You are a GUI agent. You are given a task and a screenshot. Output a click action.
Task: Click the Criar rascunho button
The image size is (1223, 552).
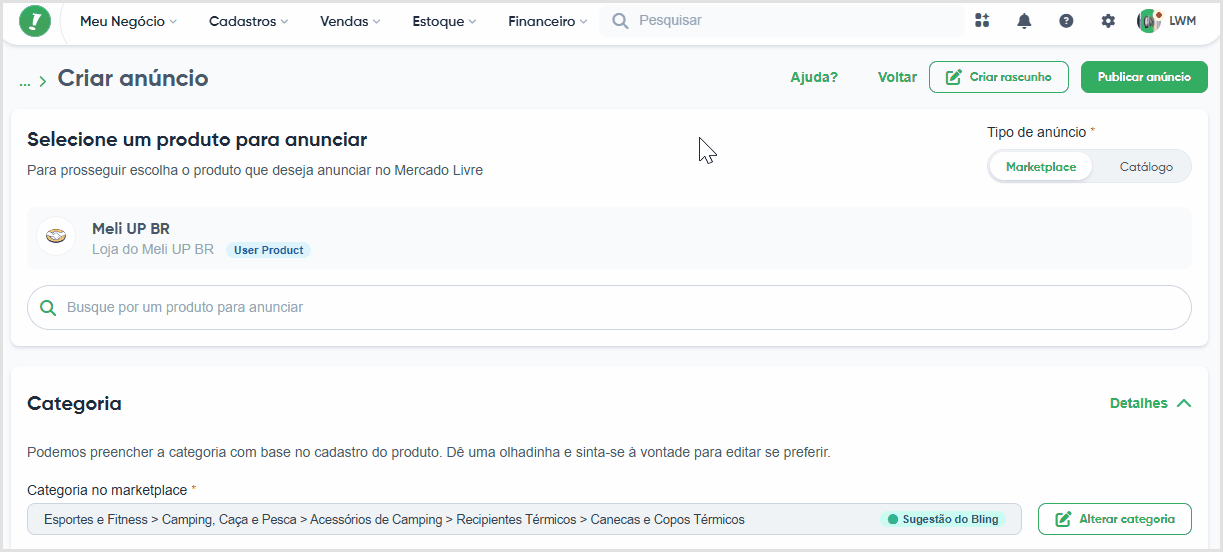[998, 77]
